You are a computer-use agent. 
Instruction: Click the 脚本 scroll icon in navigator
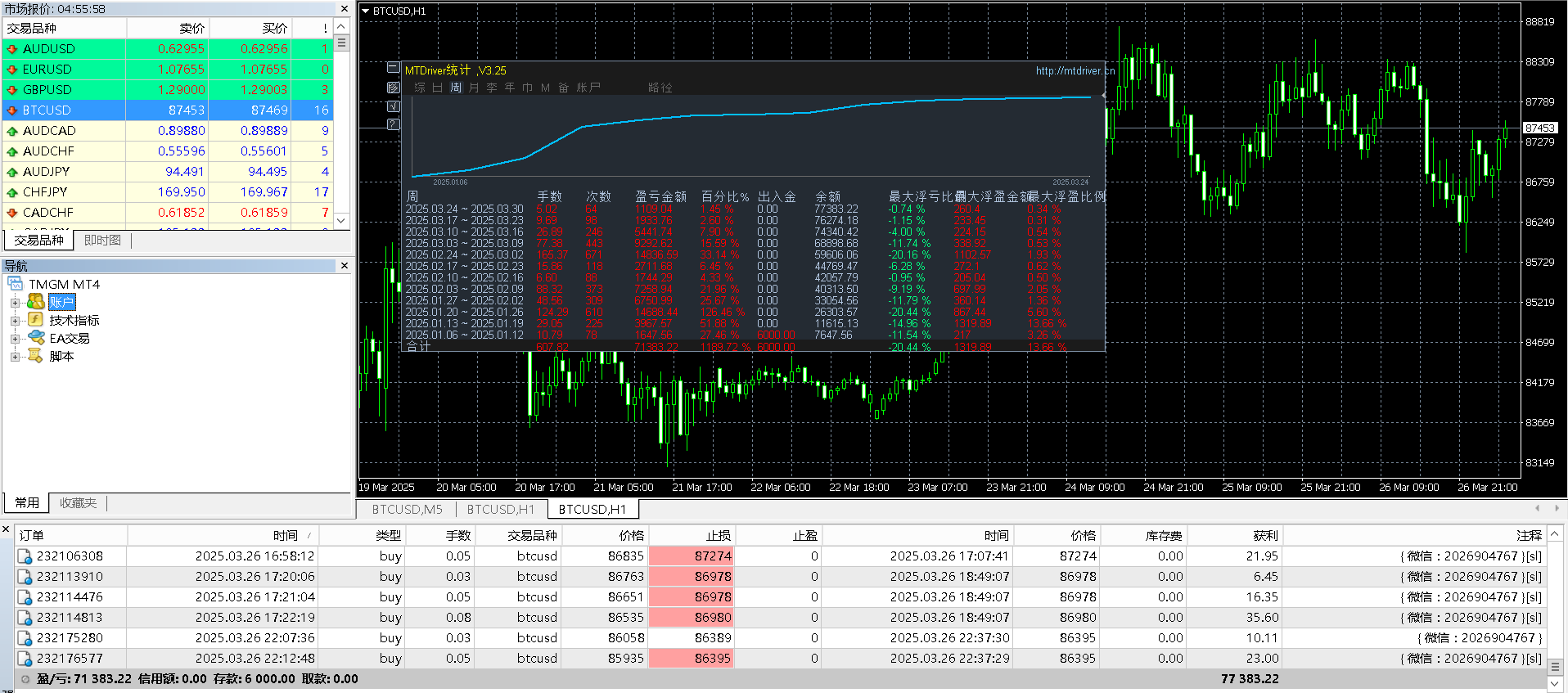tap(36, 356)
